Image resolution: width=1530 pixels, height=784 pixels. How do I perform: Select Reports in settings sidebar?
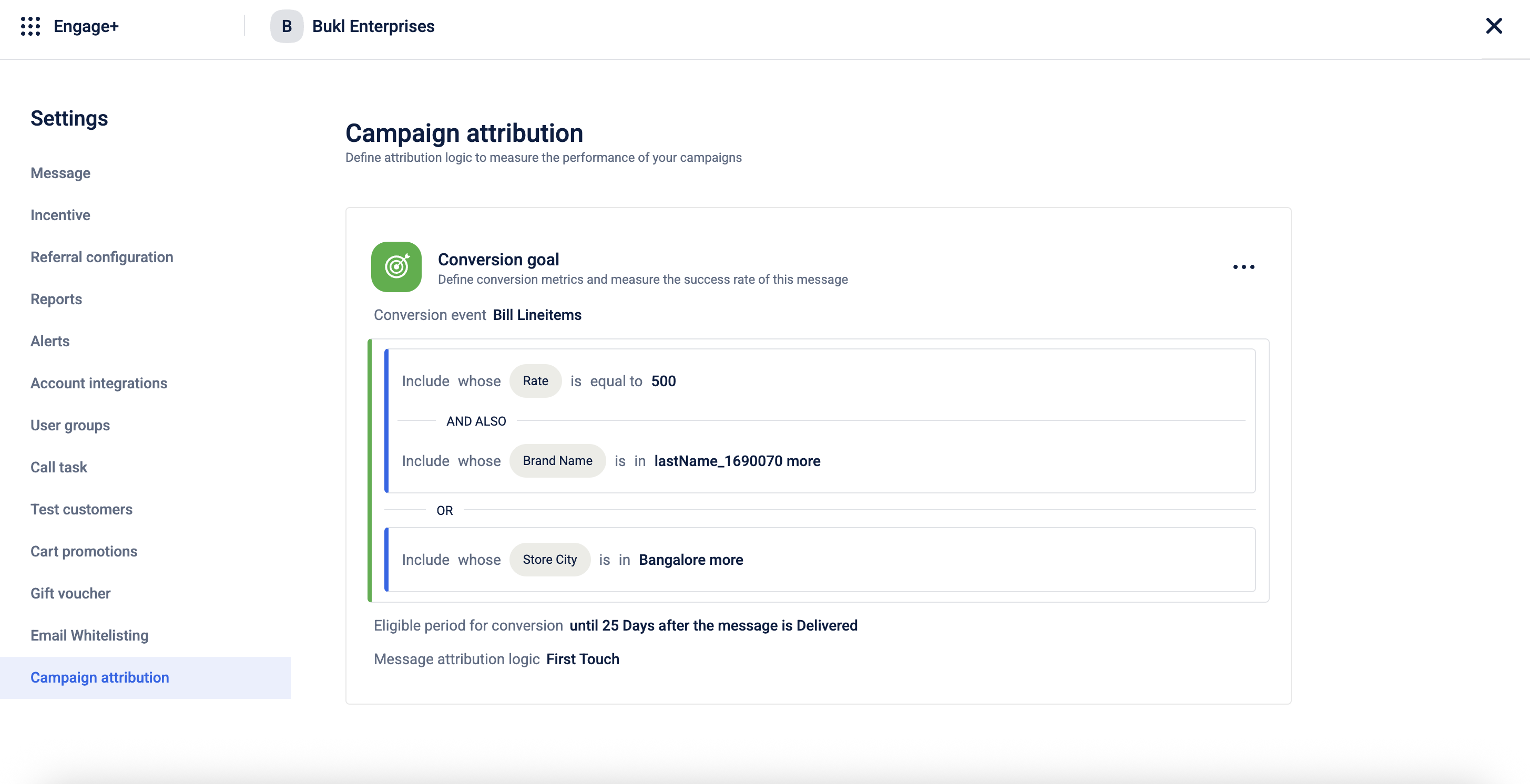[56, 299]
